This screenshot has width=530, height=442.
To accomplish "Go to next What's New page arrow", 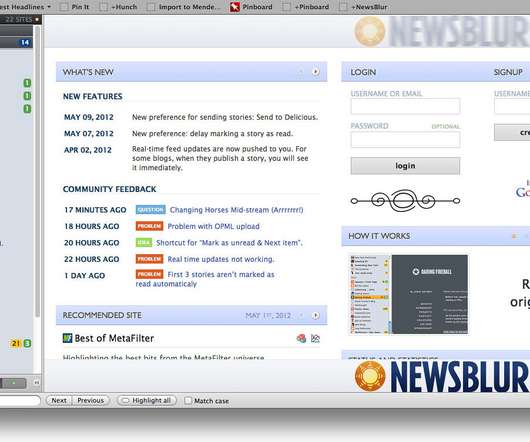I will pos(316,72).
